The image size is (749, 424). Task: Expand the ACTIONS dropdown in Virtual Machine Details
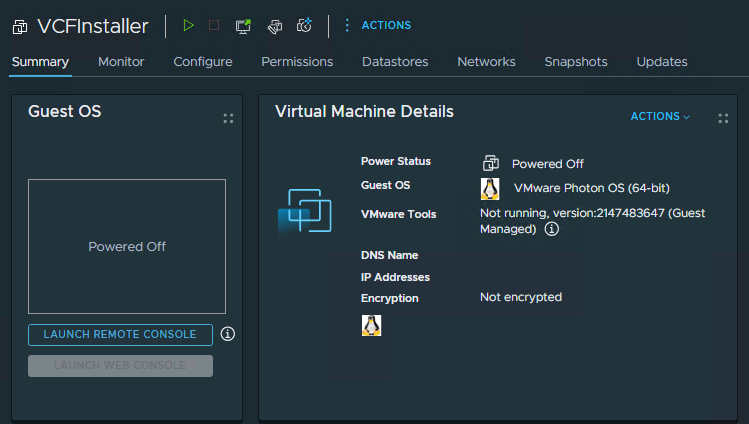[660, 117]
